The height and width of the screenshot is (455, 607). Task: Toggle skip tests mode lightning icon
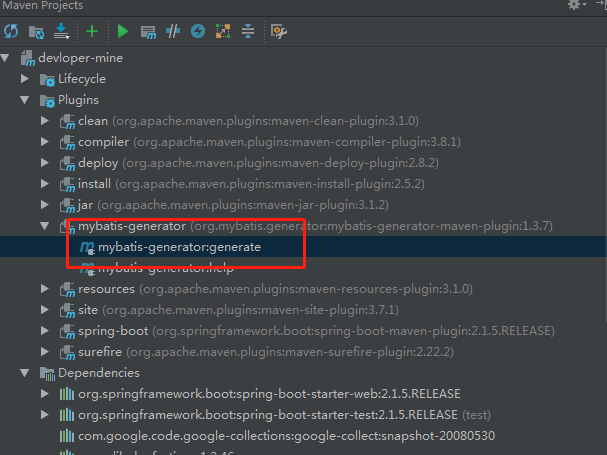click(x=198, y=31)
